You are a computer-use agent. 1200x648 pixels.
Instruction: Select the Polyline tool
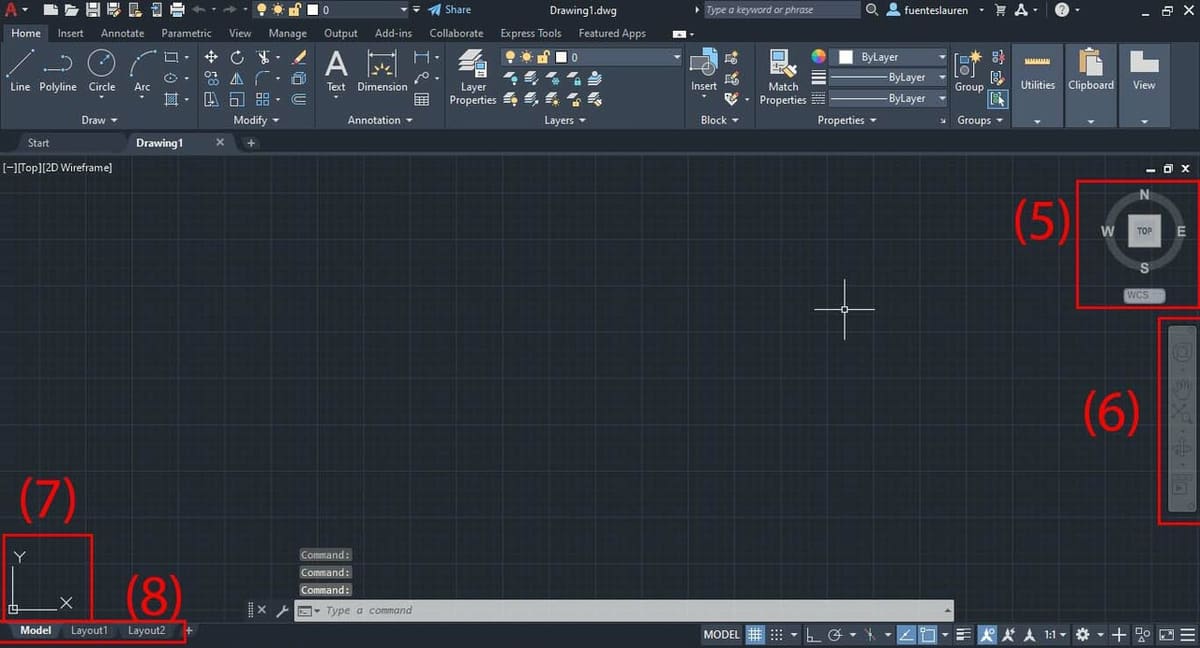[x=58, y=70]
